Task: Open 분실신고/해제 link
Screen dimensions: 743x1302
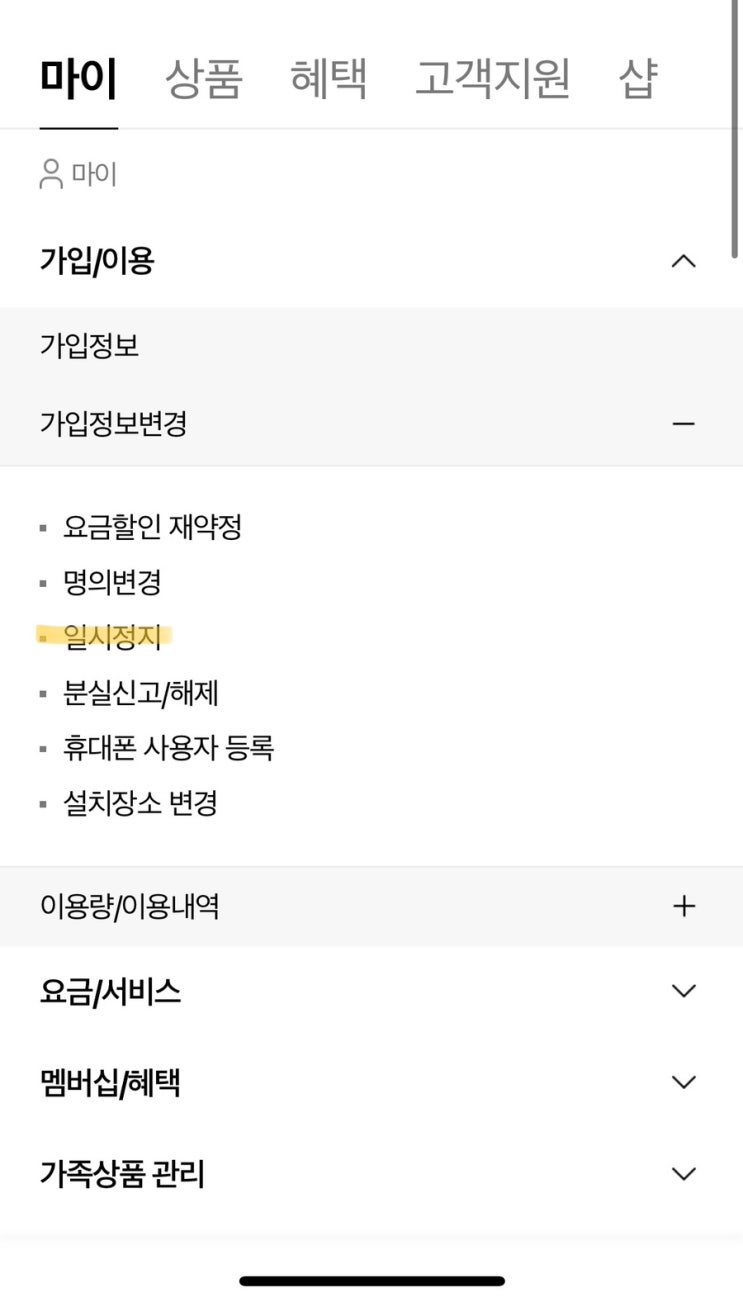Action: [x=140, y=692]
